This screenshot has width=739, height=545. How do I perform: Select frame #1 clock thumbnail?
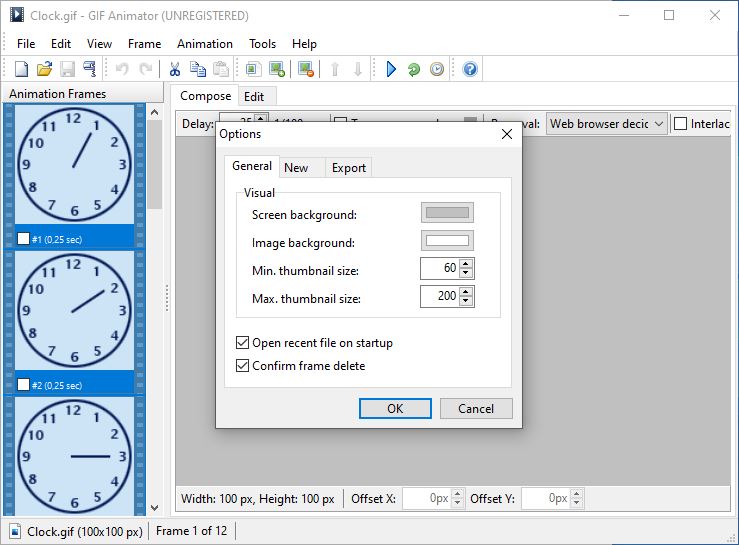click(x=74, y=164)
